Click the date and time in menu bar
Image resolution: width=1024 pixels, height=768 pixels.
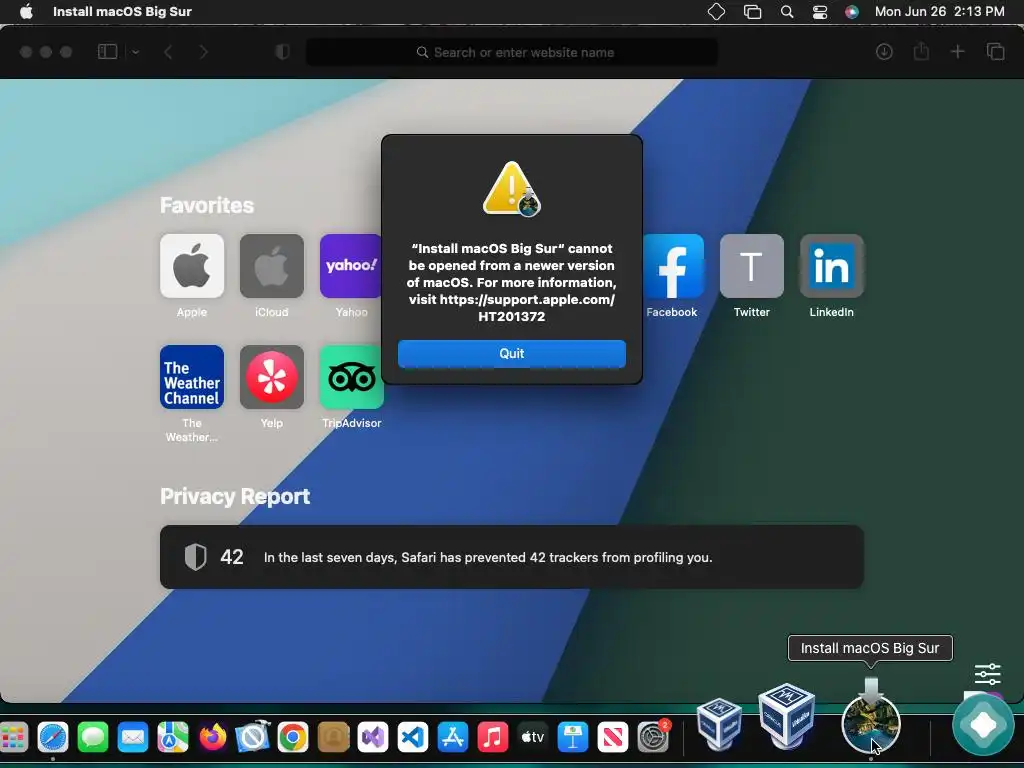click(x=939, y=12)
